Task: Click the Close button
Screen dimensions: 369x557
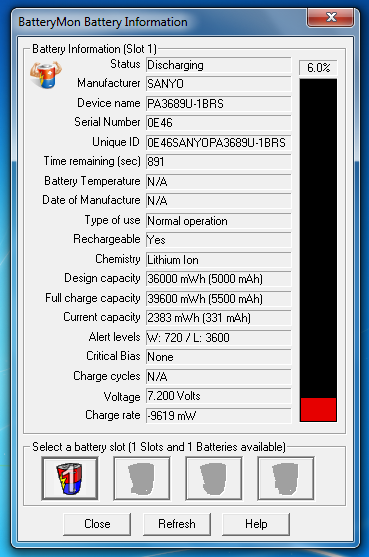Action: (97, 524)
